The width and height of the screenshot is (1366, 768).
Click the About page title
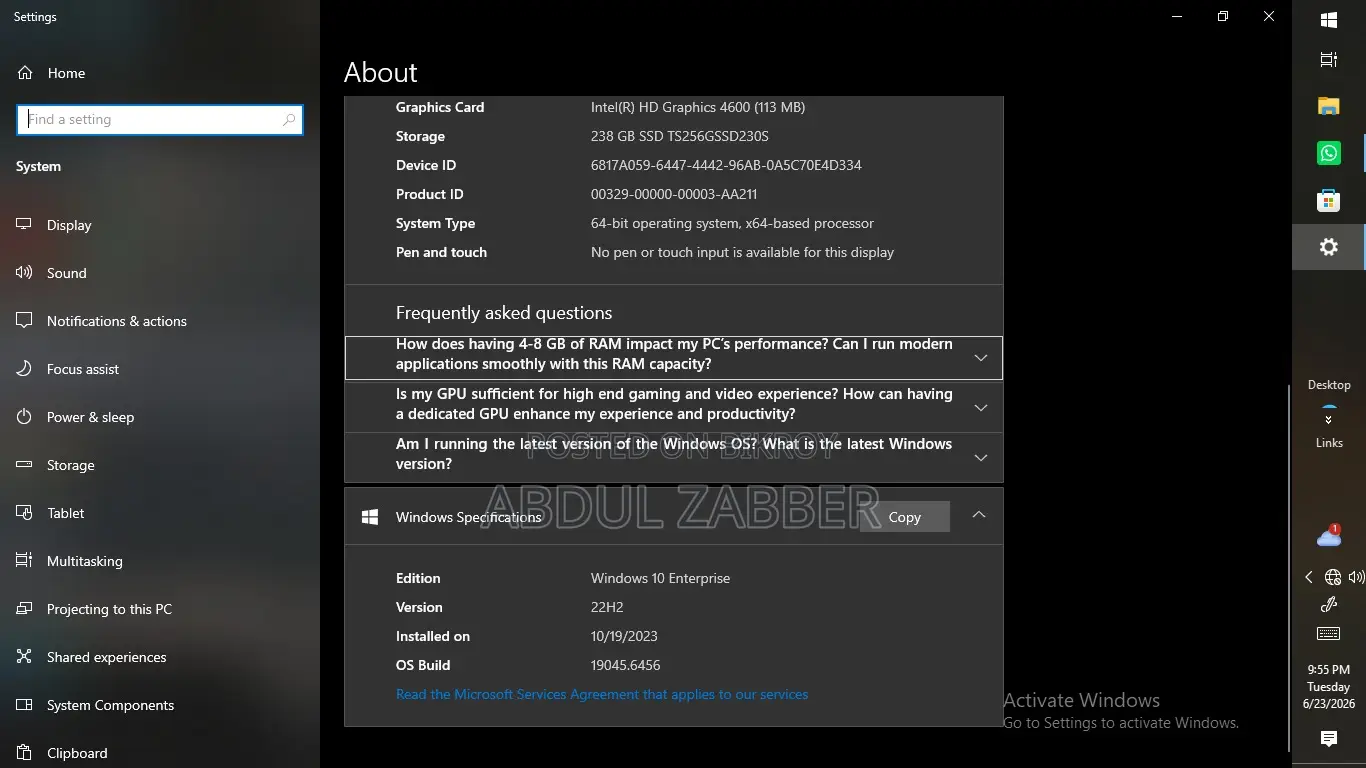381,72
